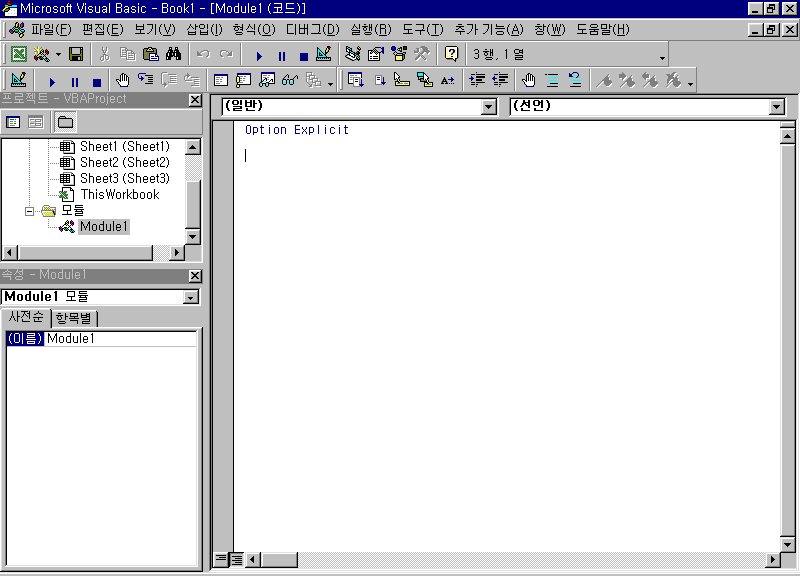The width and height of the screenshot is (800, 576).
Task: Click the Module1 name property field
Action: (x=120, y=339)
